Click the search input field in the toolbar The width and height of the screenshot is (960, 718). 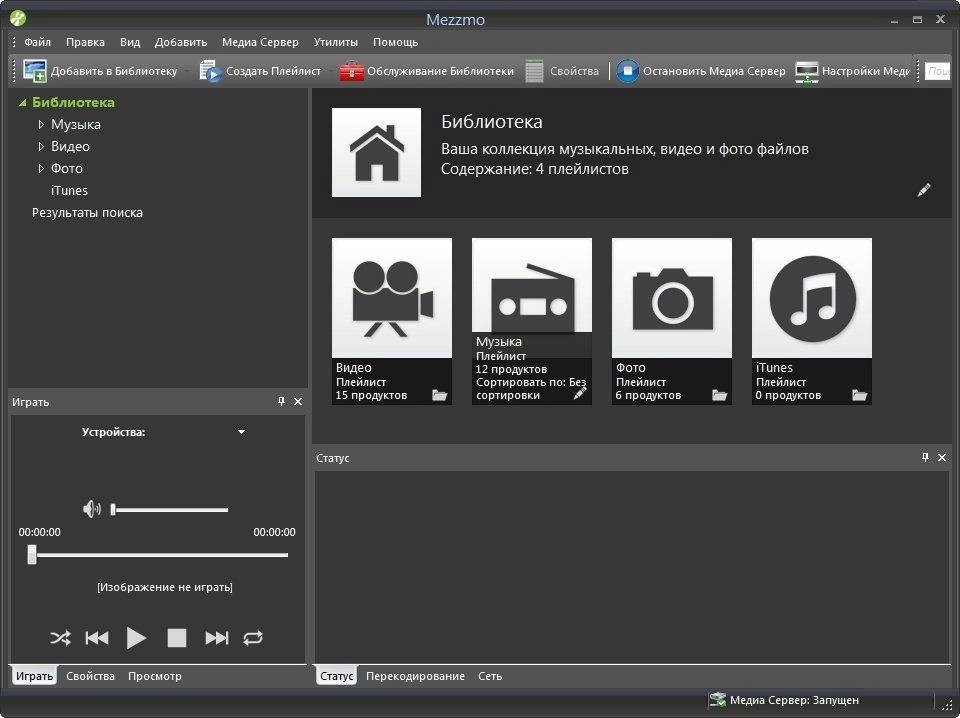(x=937, y=71)
